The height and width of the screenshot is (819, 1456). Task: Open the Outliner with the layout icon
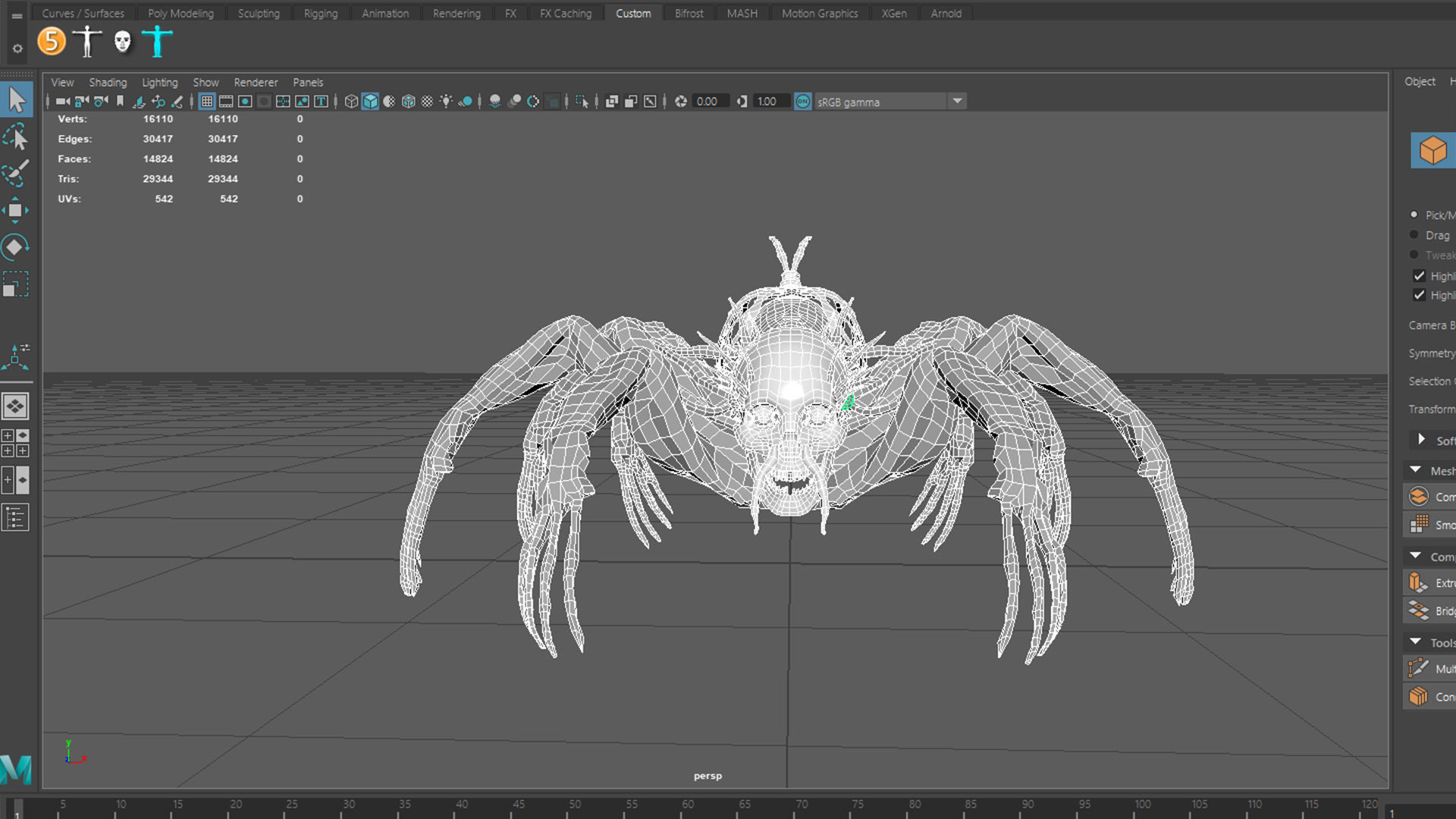(x=15, y=518)
